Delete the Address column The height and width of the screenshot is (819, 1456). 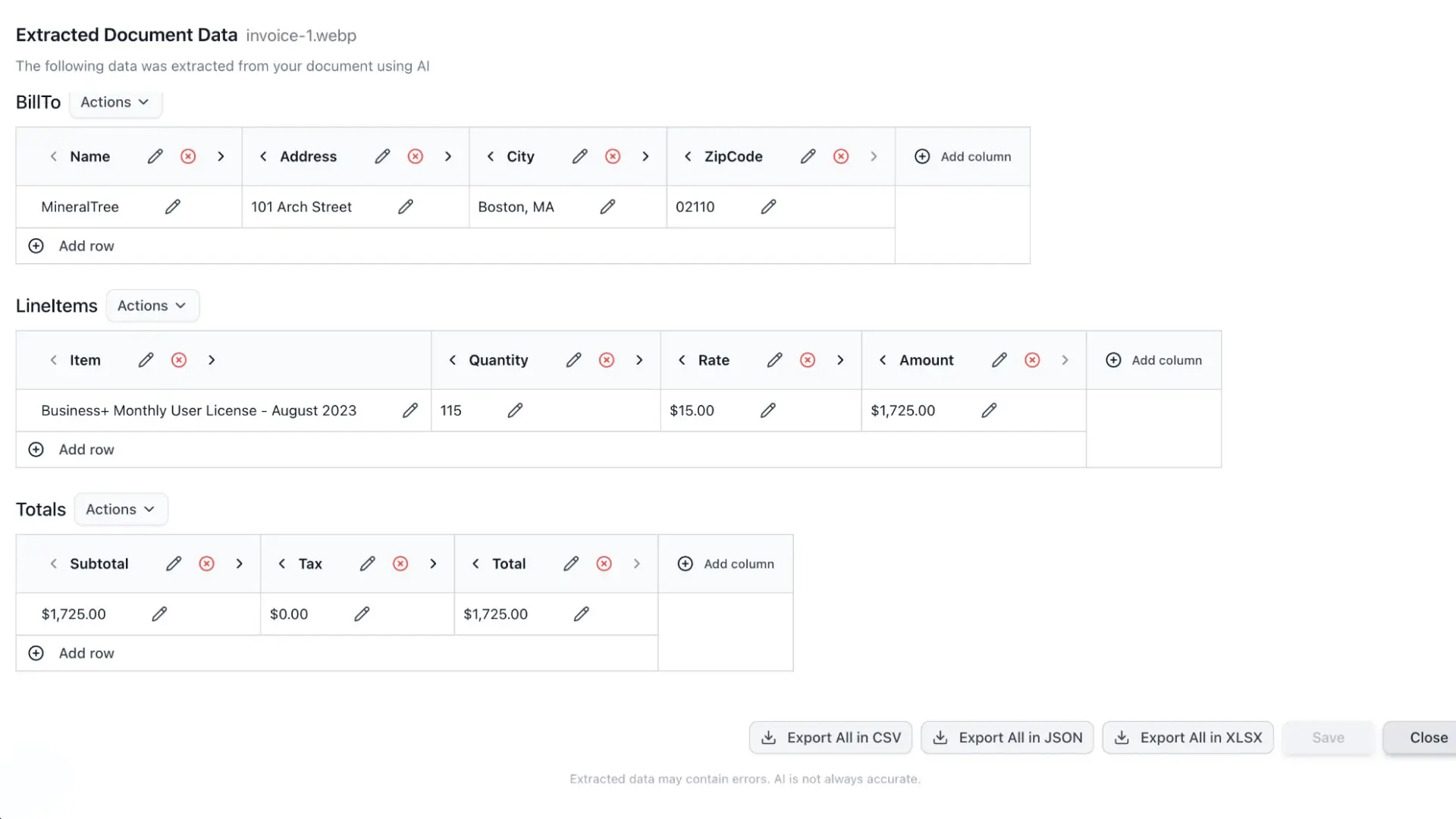[x=416, y=156]
